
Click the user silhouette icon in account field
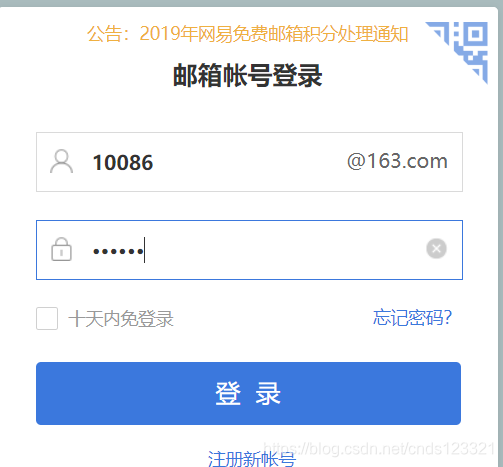click(x=61, y=162)
